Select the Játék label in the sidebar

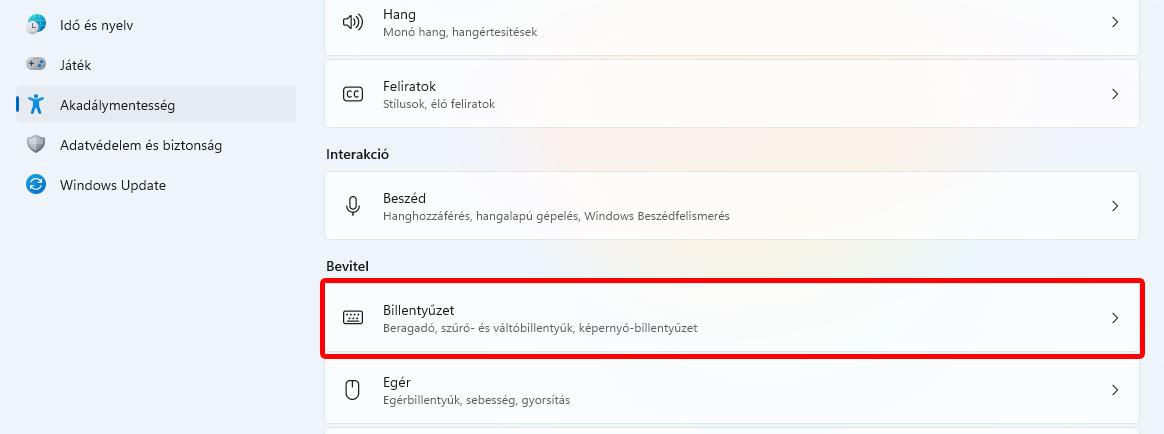click(76, 65)
